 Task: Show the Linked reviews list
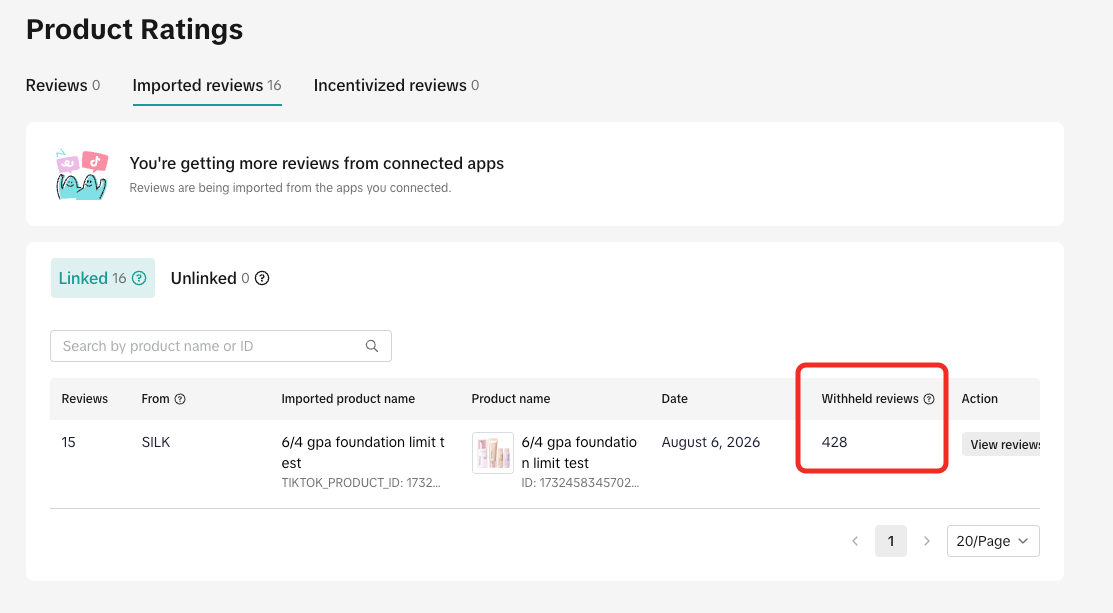[103, 278]
